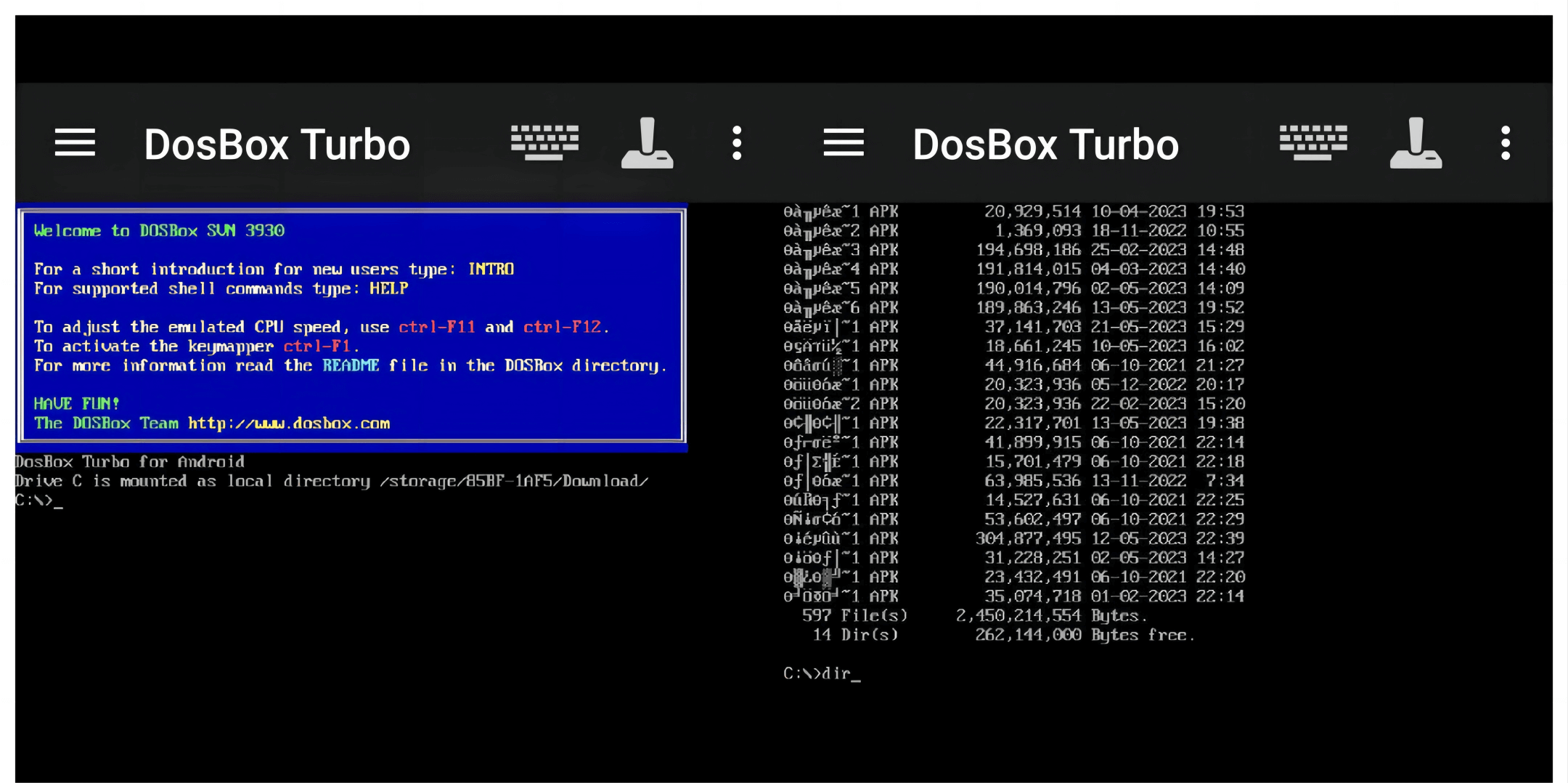Click the HAVE FUN! line
This screenshot has height=783, width=1568.
[x=76, y=404]
